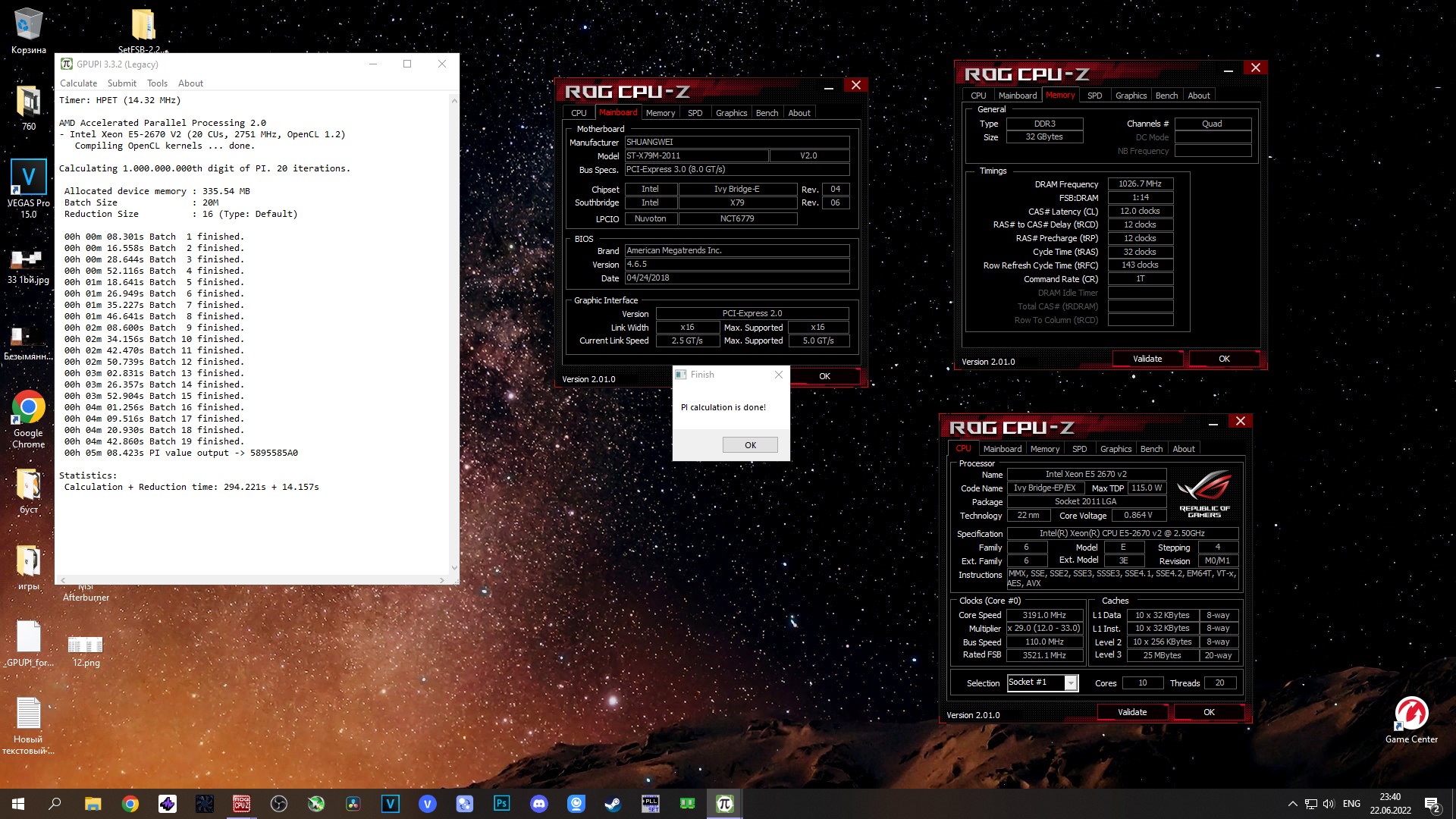Open the буст folder on desktop

pyautogui.click(x=28, y=491)
